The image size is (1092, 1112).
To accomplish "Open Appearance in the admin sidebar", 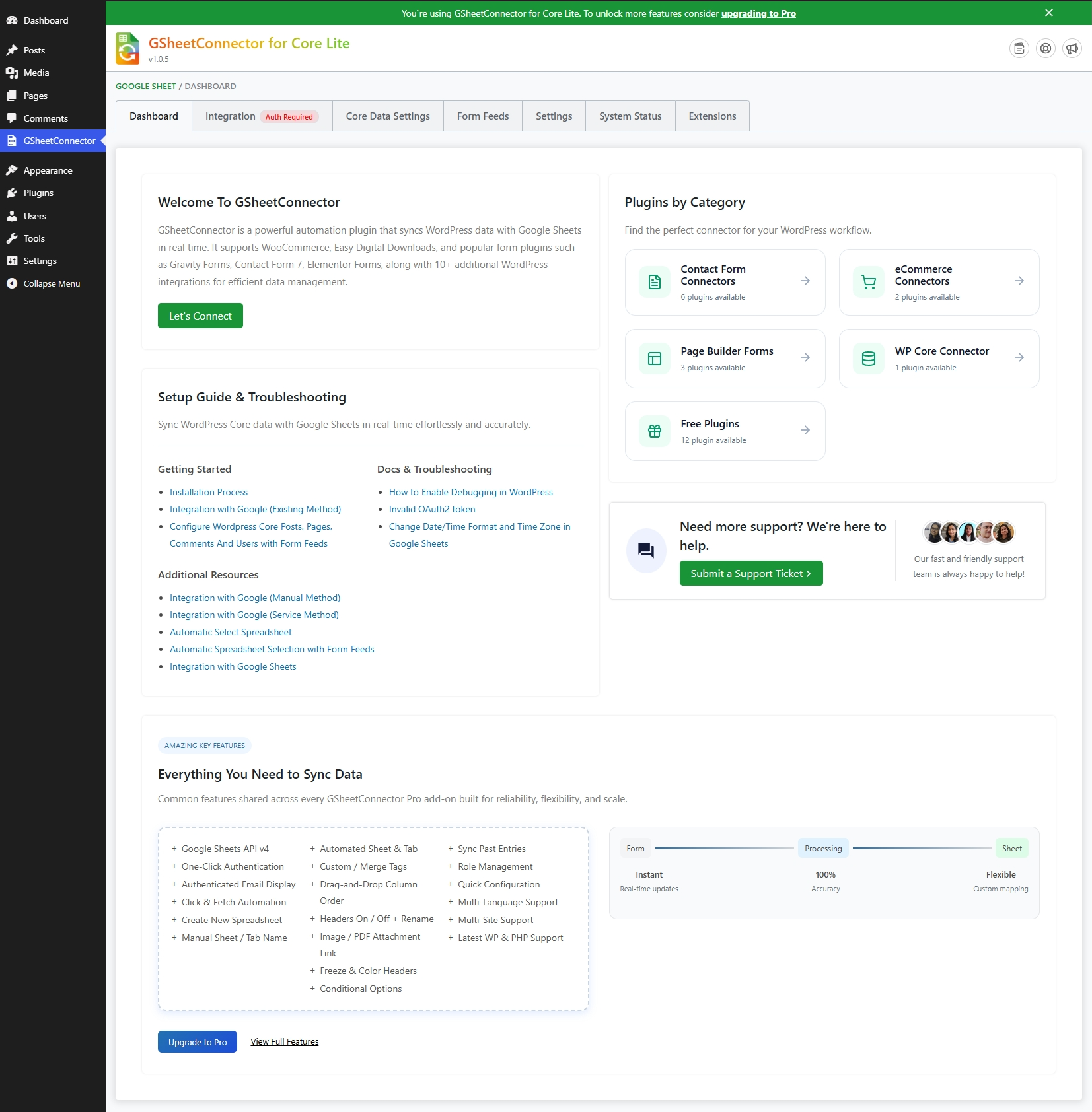I will 53,170.
